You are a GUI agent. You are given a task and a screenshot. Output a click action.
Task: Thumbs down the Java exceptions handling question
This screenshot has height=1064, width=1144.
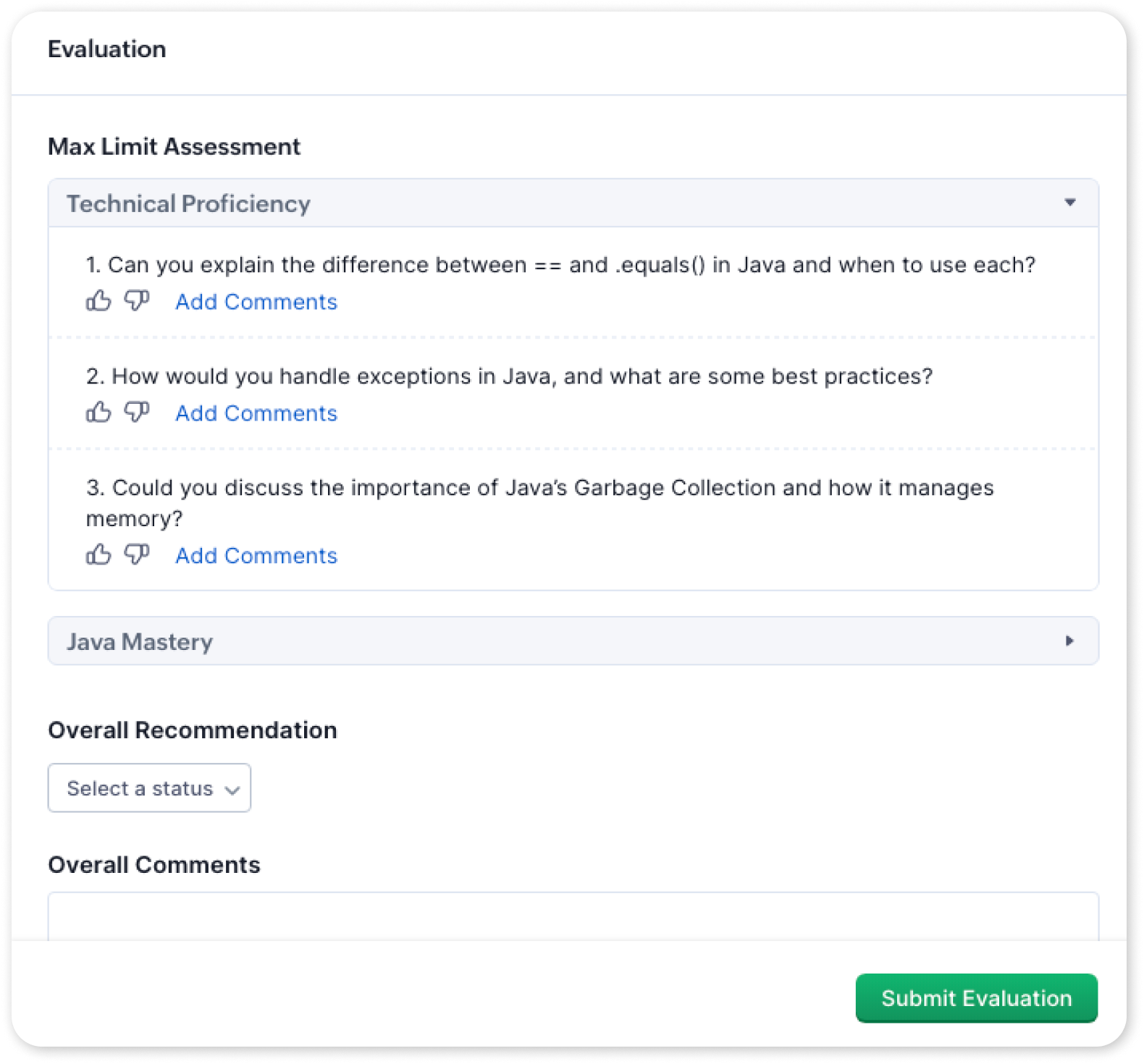click(137, 412)
